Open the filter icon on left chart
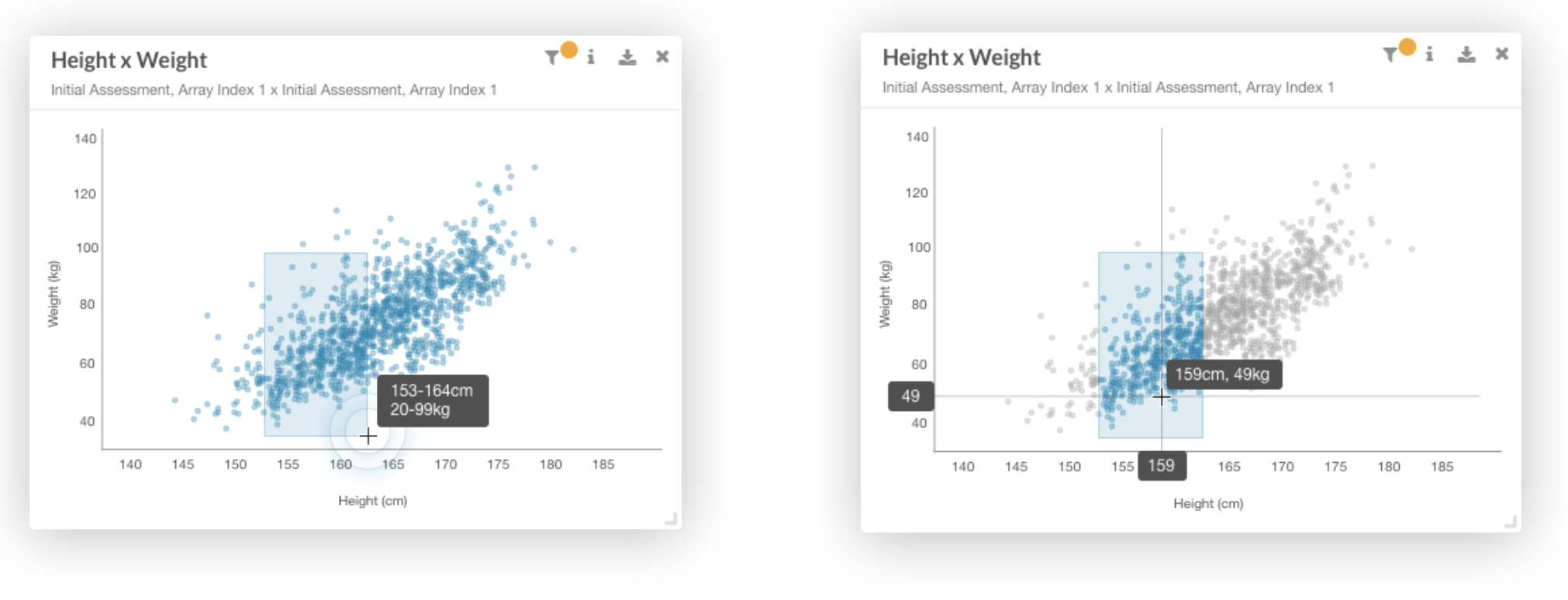The height and width of the screenshot is (600, 1568). tap(551, 57)
